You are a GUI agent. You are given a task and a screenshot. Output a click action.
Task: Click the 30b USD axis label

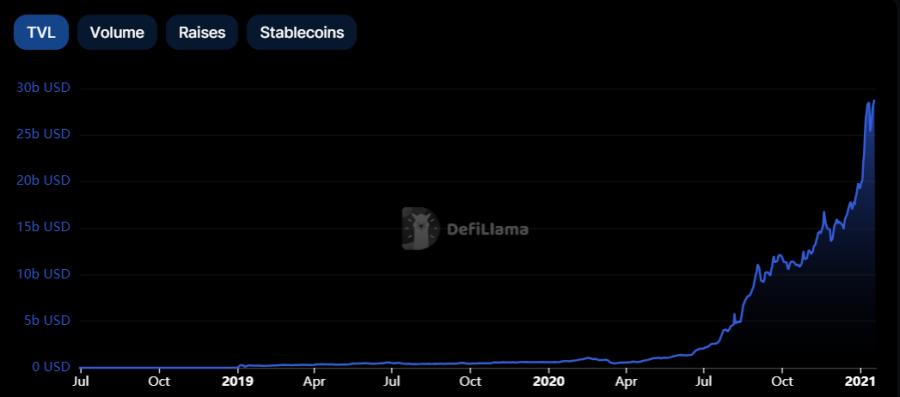[x=44, y=88]
